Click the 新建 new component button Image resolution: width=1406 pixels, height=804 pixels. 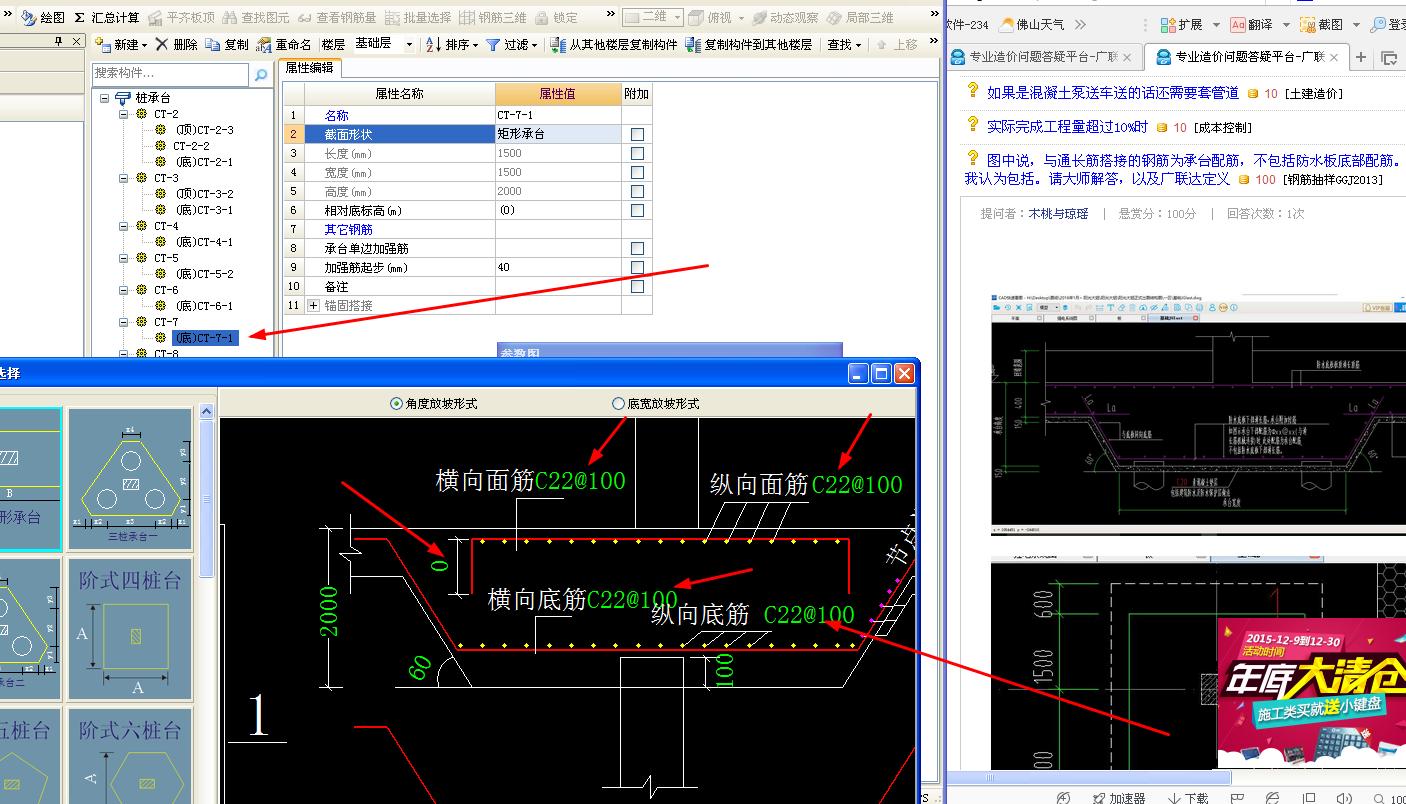[x=120, y=44]
